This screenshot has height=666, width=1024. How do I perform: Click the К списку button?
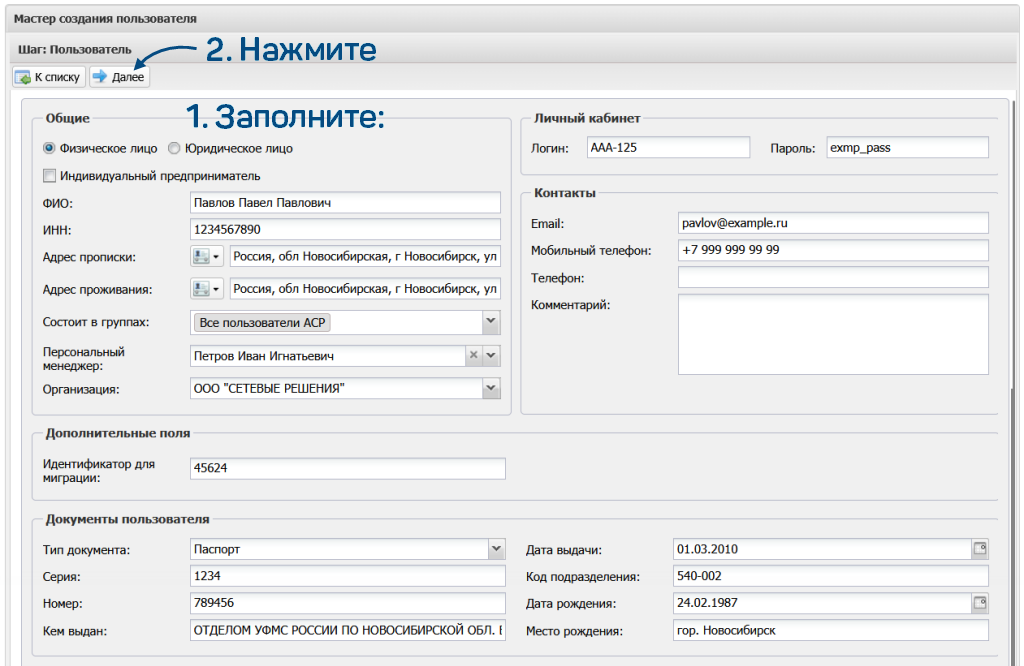click(49, 77)
